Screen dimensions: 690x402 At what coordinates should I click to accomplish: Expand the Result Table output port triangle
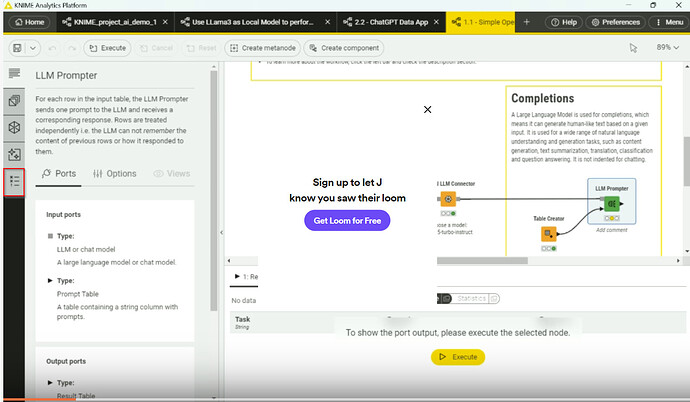click(x=50, y=383)
